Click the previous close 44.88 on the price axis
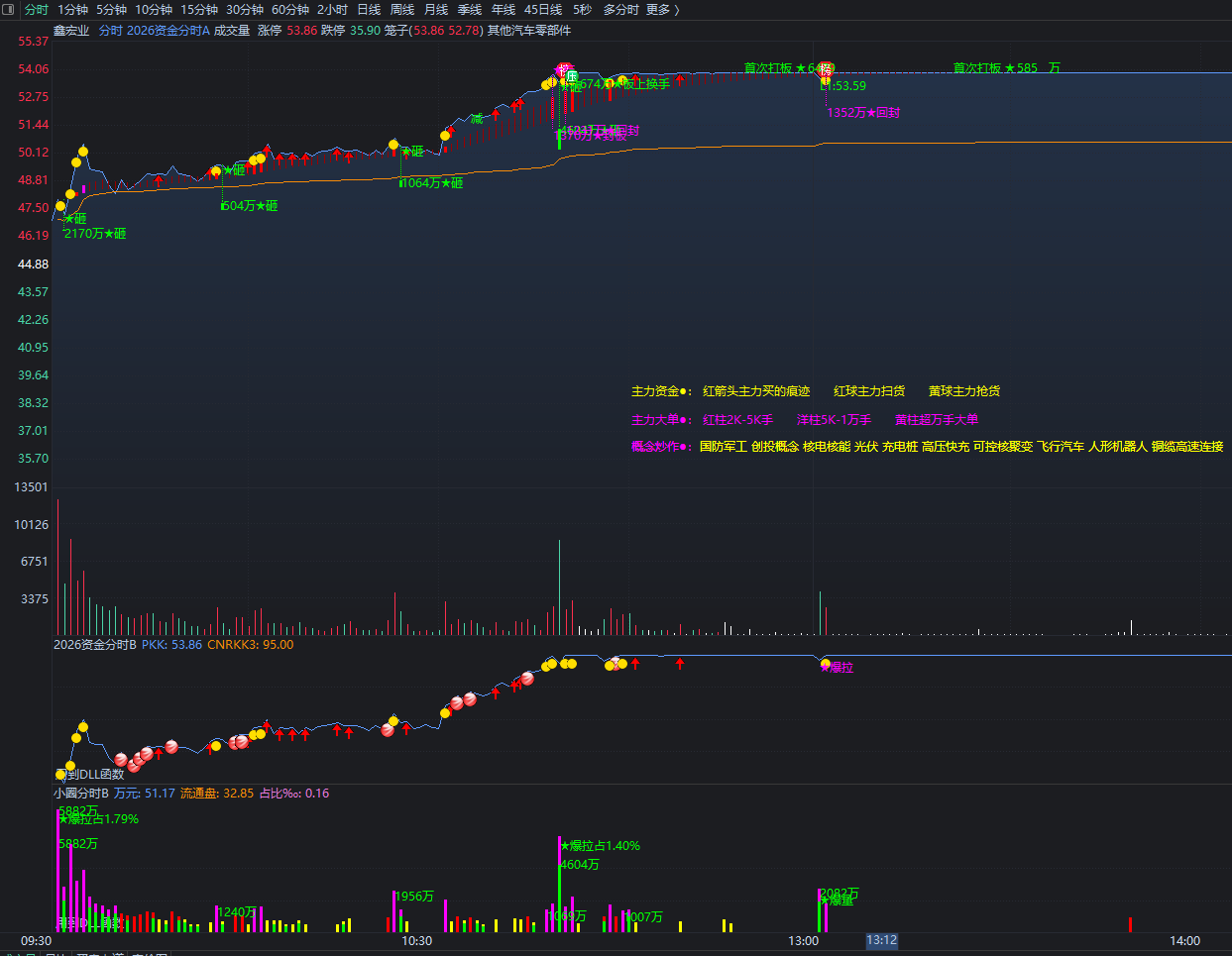 [33, 265]
